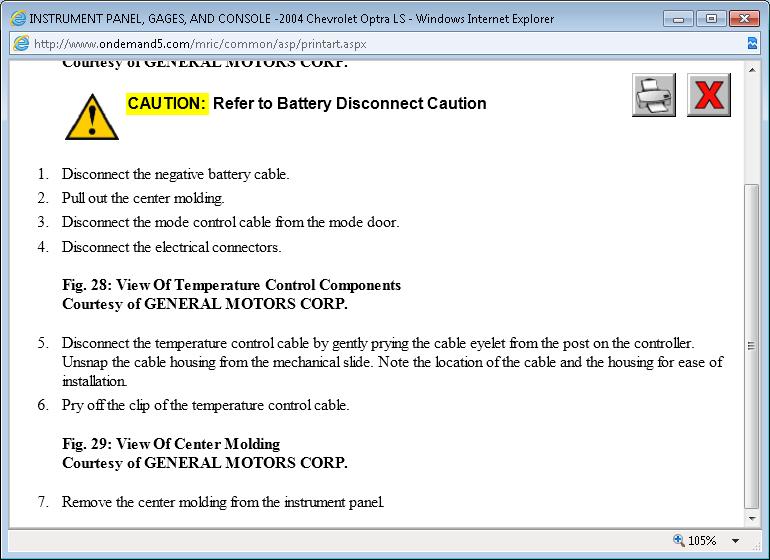Click the 105% zoom level value
Image resolution: width=770 pixels, height=560 pixels.
pyautogui.click(x=702, y=541)
